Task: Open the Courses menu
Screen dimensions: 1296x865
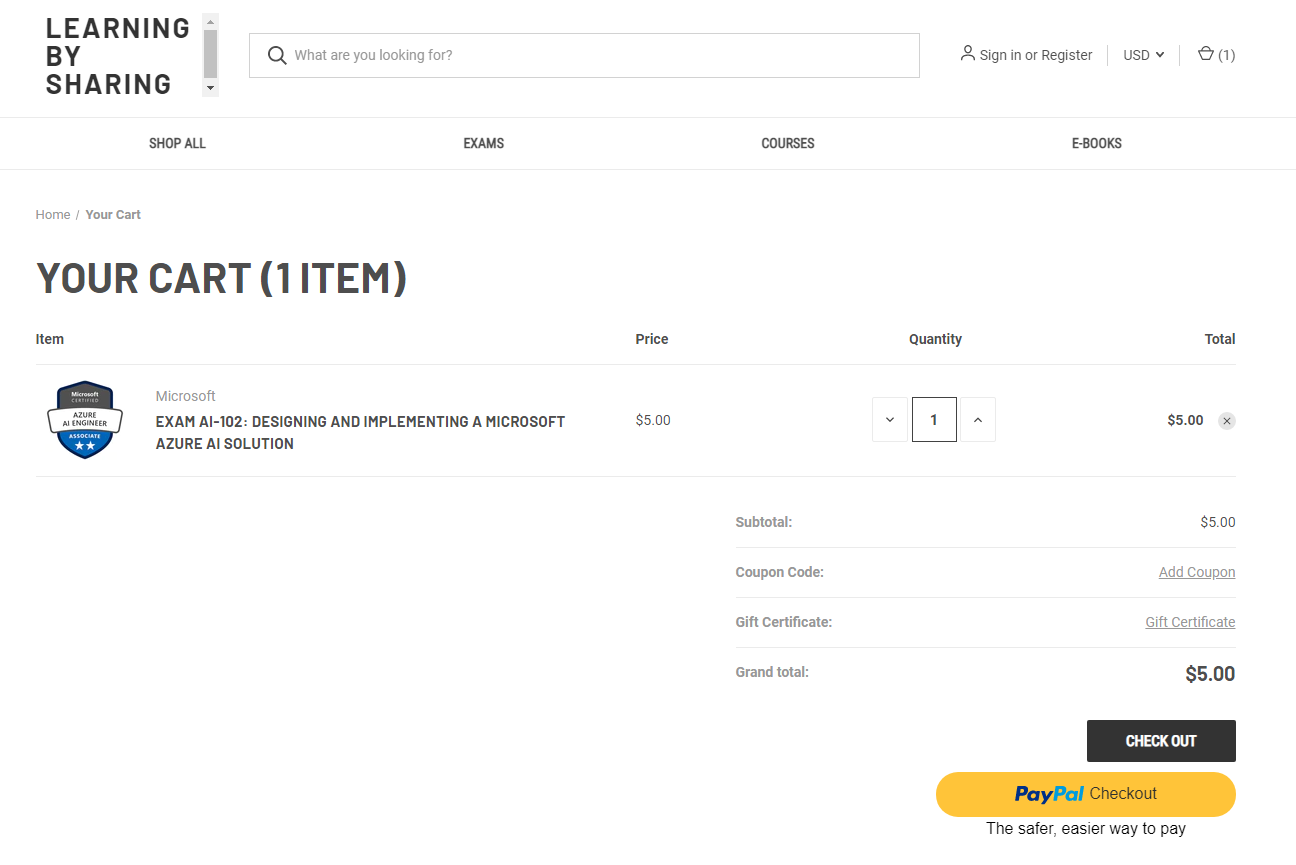Action: tap(788, 143)
